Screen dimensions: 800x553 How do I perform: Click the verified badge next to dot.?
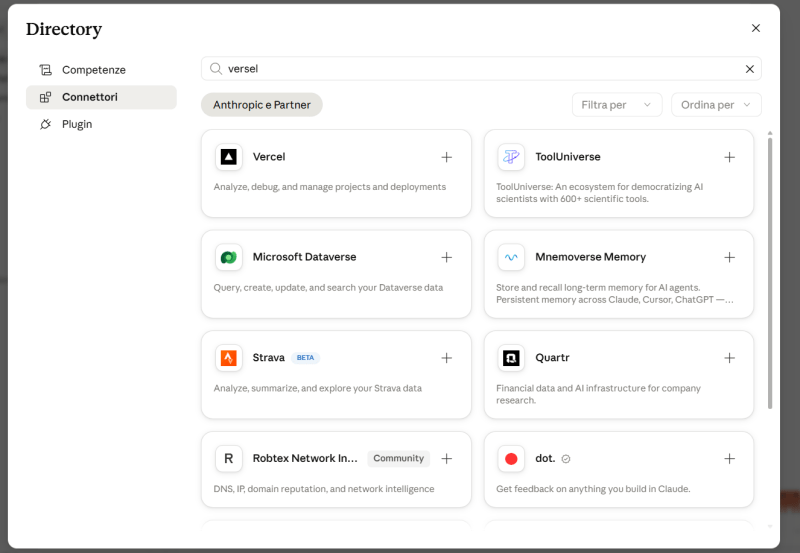[566, 459]
